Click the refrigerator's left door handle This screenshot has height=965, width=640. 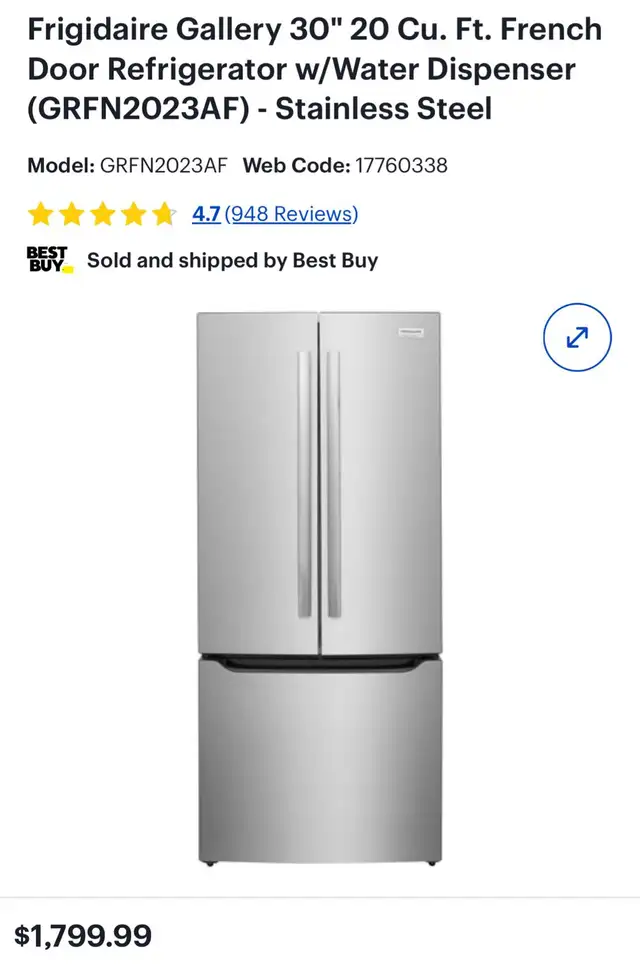point(305,484)
